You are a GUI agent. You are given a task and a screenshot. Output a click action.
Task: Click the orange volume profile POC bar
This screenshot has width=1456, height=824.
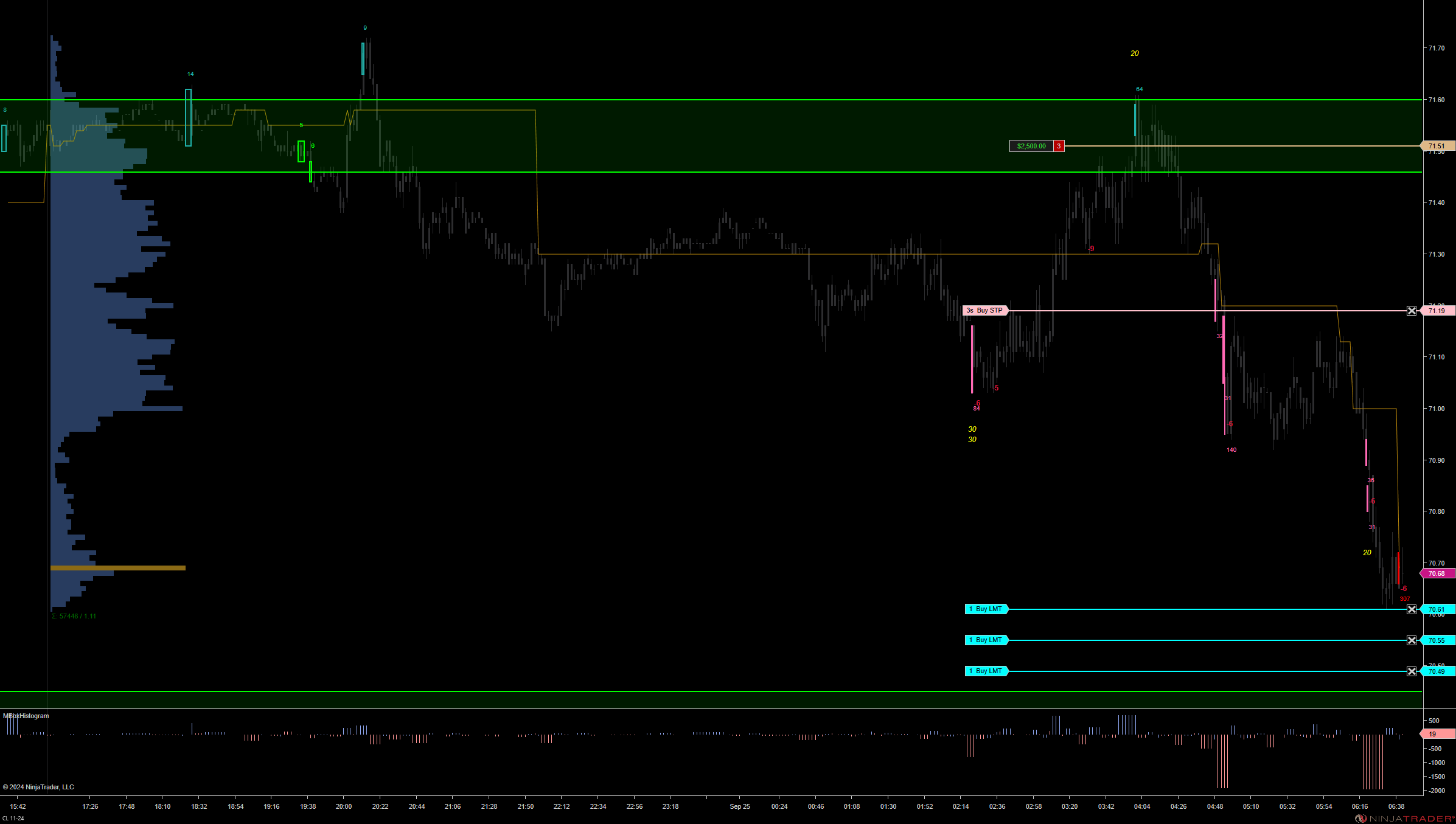[x=118, y=568]
